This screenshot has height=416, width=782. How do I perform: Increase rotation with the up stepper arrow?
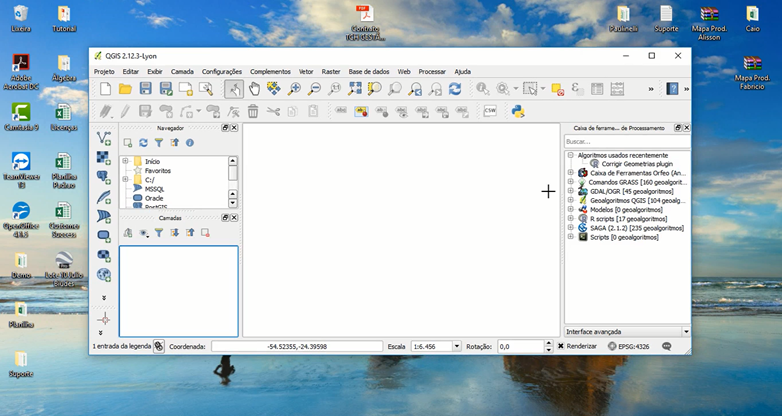tap(549, 343)
